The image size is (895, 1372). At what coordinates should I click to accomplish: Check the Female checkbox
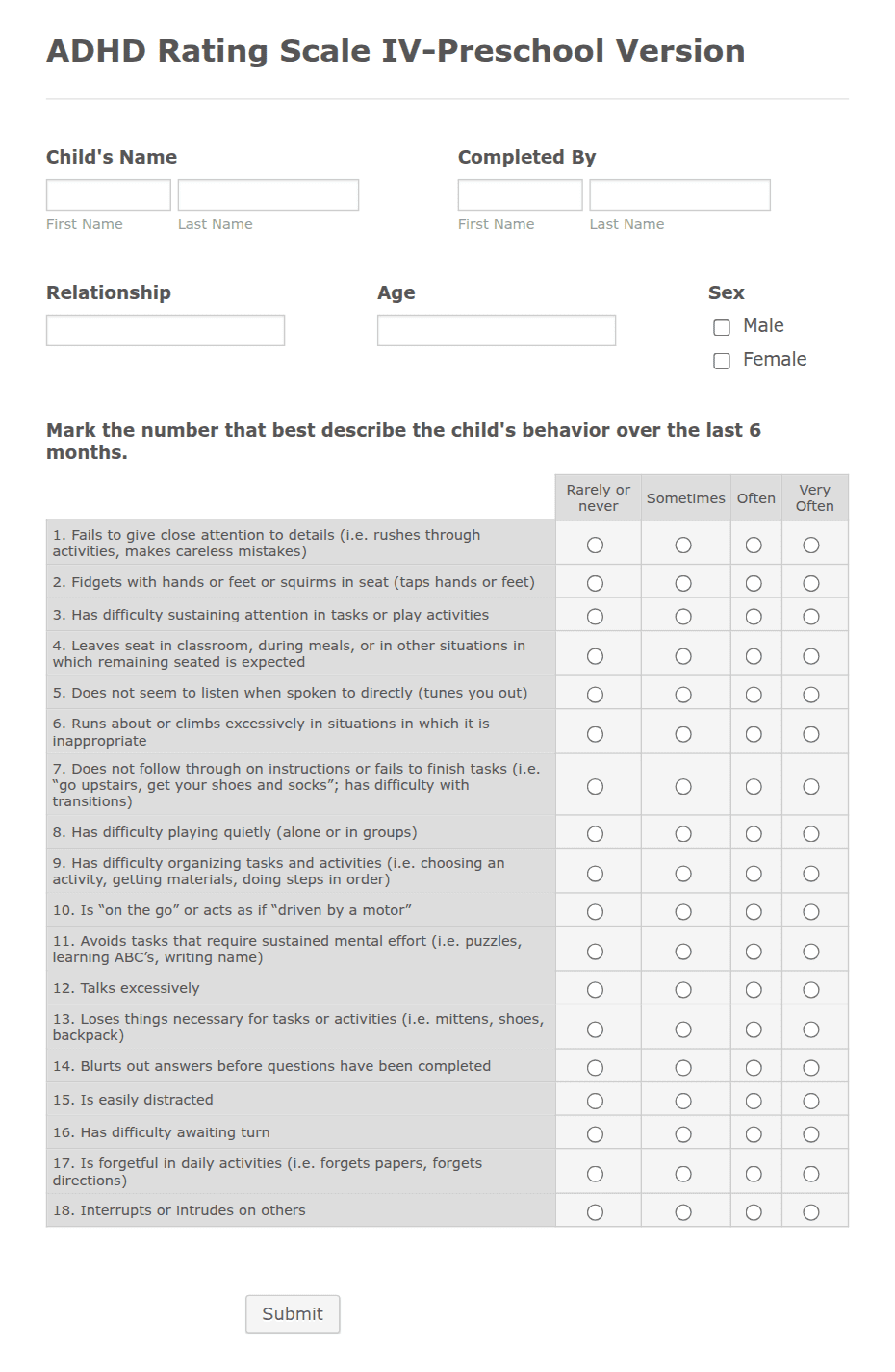point(722,361)
